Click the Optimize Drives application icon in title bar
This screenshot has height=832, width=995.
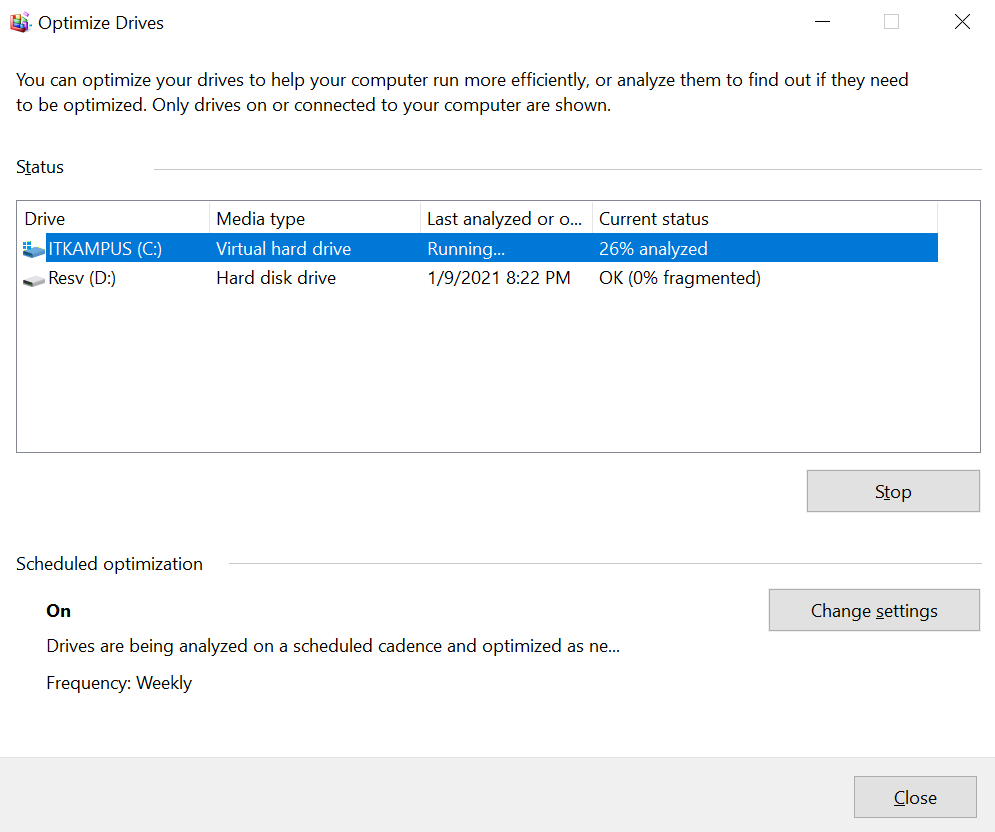tap(19, 21)
